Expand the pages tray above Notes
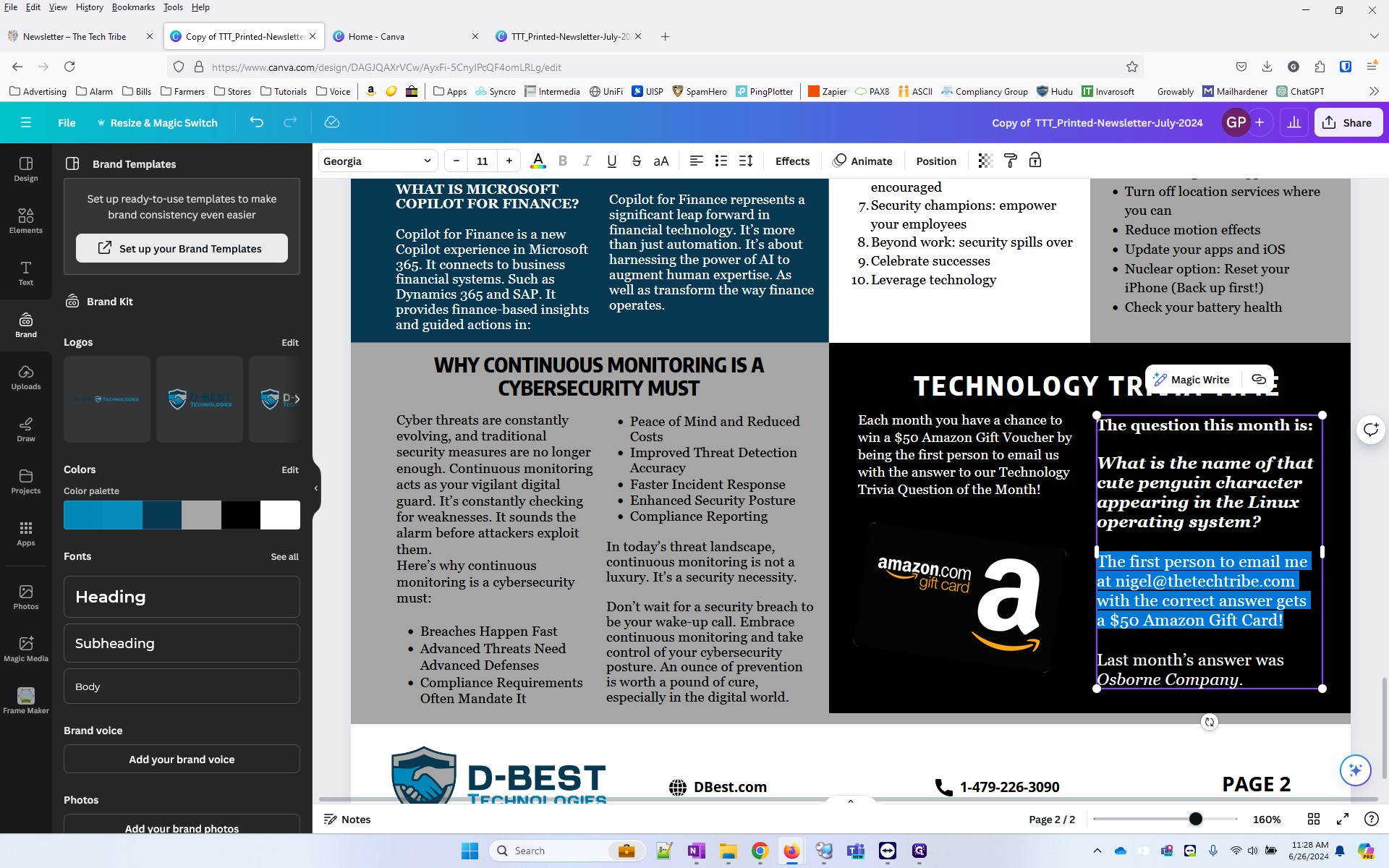 coord(851,801)
